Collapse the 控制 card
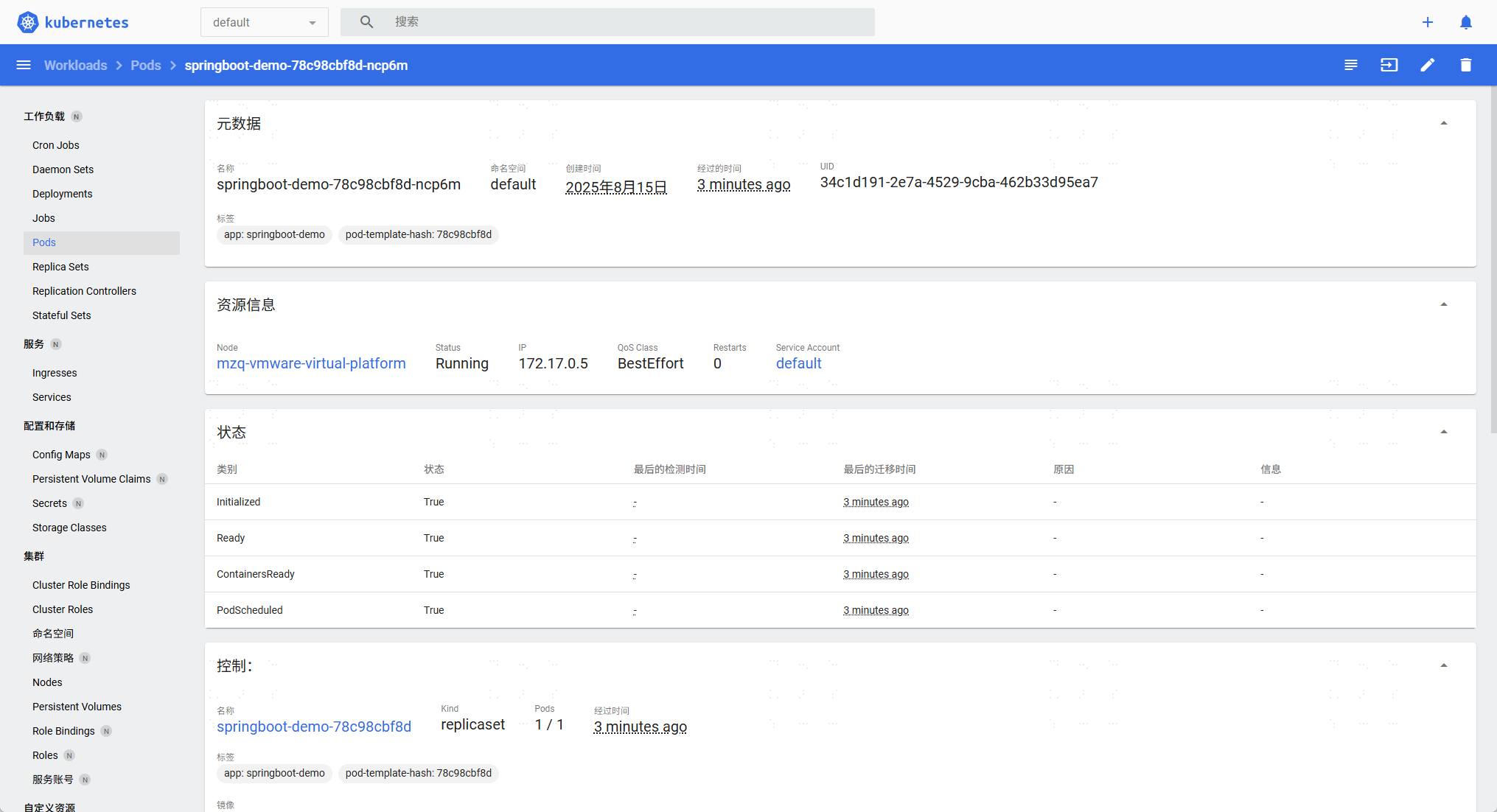1497x812 pixels. coord(1443,665)
